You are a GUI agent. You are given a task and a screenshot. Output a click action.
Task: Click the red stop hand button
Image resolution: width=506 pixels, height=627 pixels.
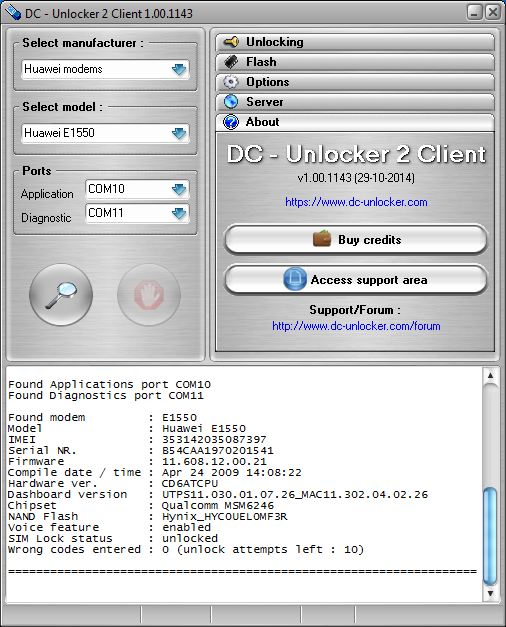coord(149,295)
